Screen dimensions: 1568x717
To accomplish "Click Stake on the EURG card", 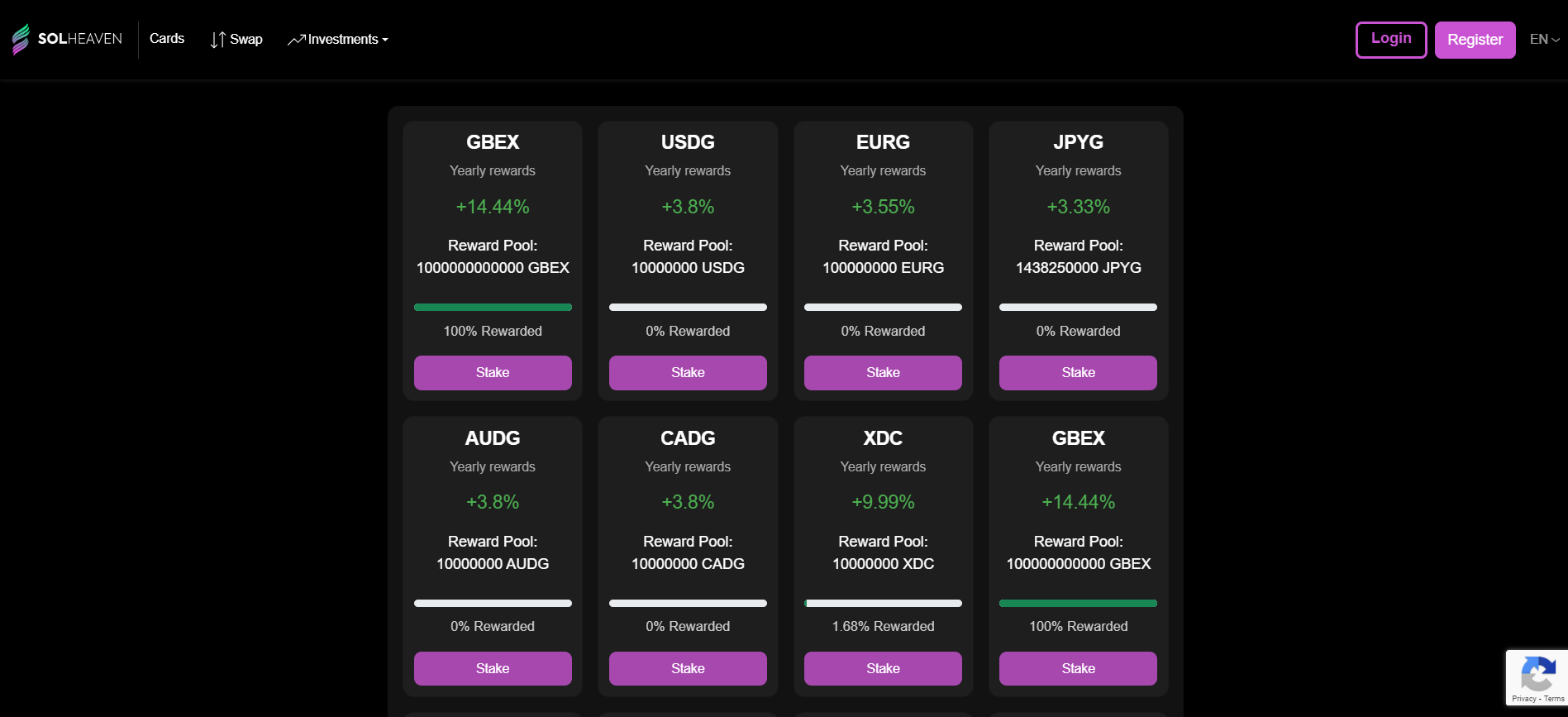I will pyautogui.click(x=883, y=373).
